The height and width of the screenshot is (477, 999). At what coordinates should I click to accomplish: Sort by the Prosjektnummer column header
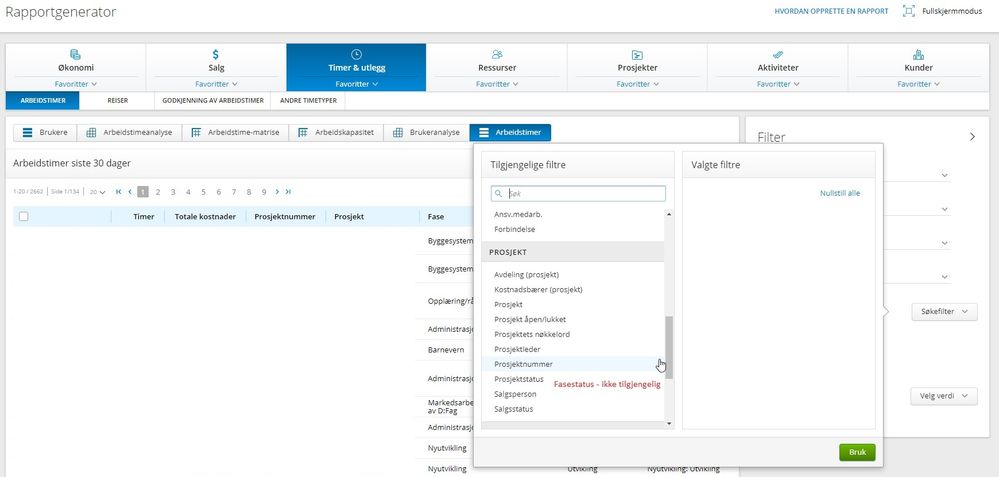coord(285,217)
